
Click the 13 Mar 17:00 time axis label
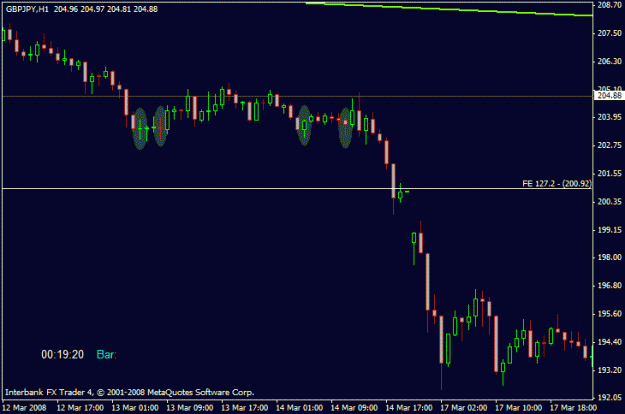245,408
